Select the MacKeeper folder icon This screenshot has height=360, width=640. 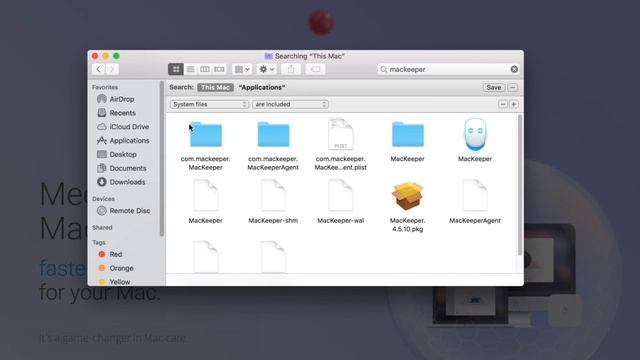tap(407, 135)
